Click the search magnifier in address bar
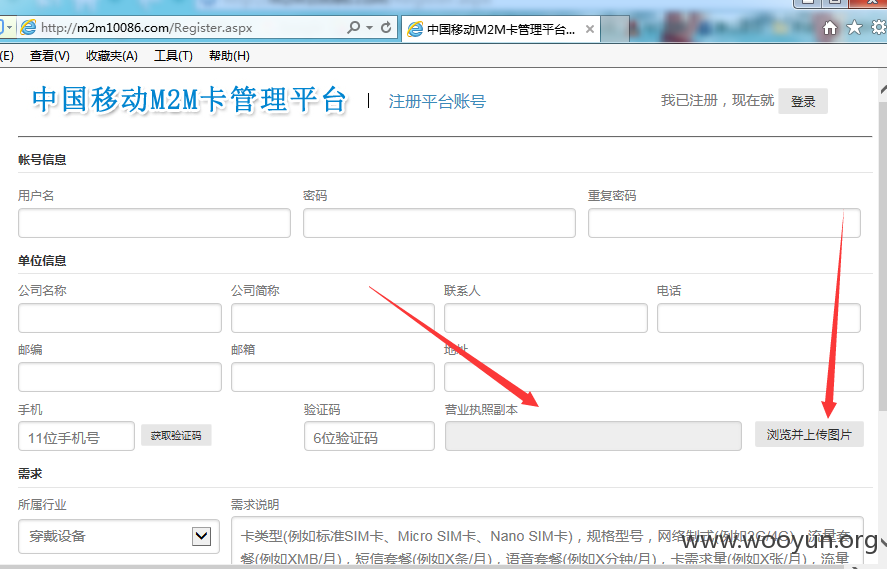The image size is (887, 569). click(354, 27)
